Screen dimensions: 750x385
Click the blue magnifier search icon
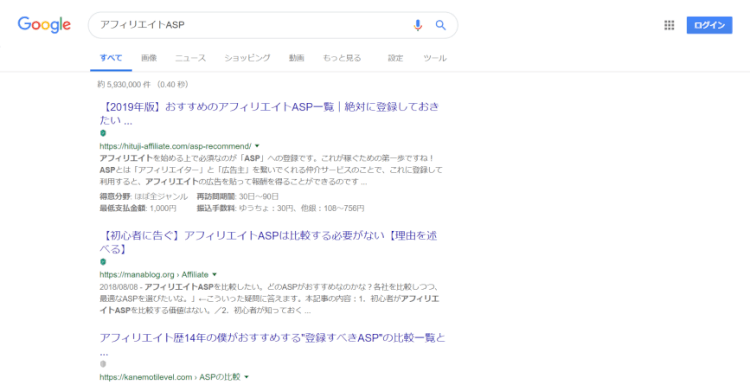point(441,25)
